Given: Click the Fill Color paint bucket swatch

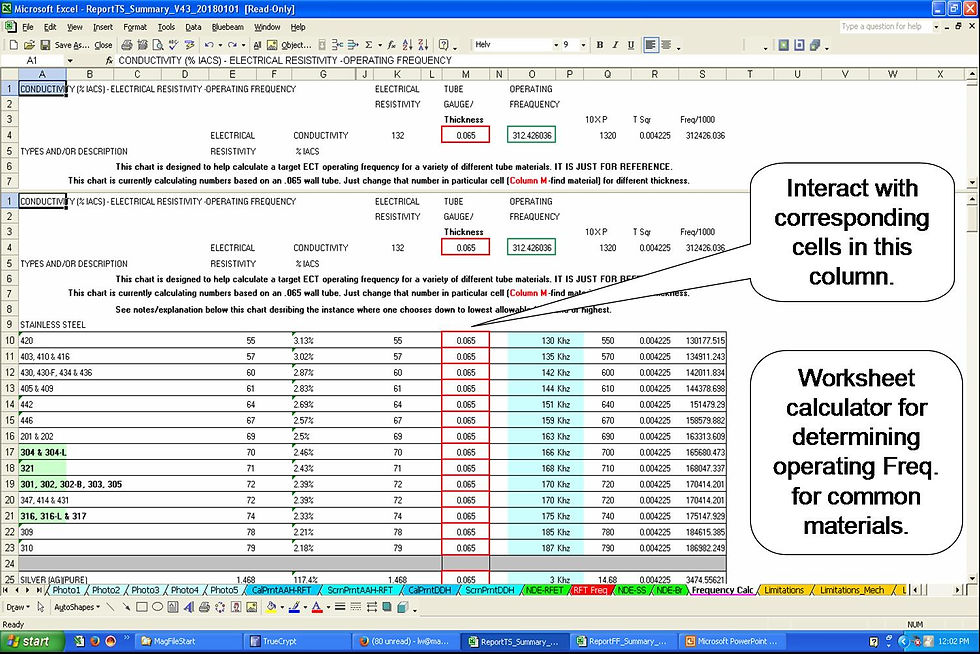Looking at the screenshot, I should coord(271,607).
